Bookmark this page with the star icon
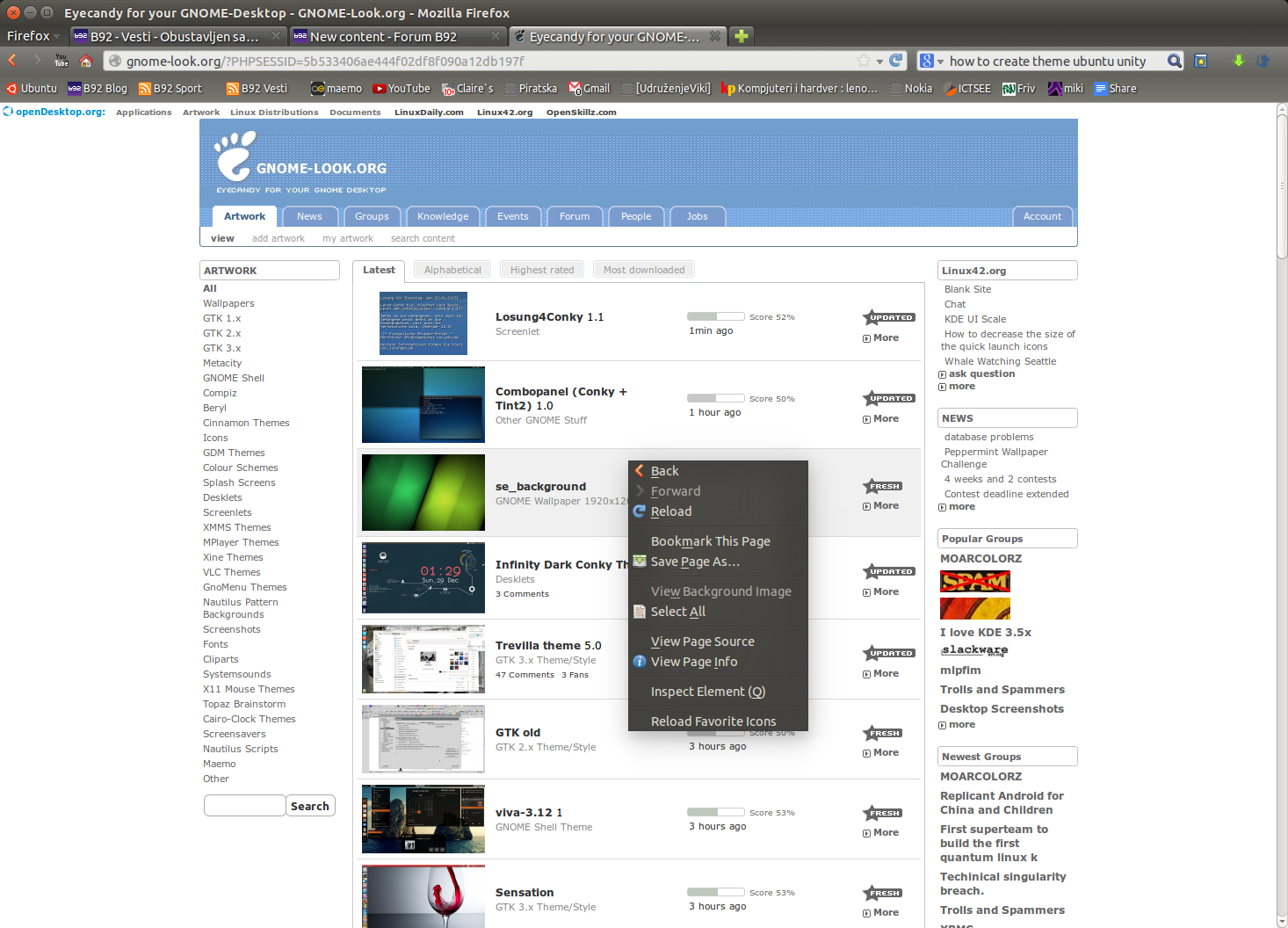This screenshot has width=1288, height=928. (864, 61)
